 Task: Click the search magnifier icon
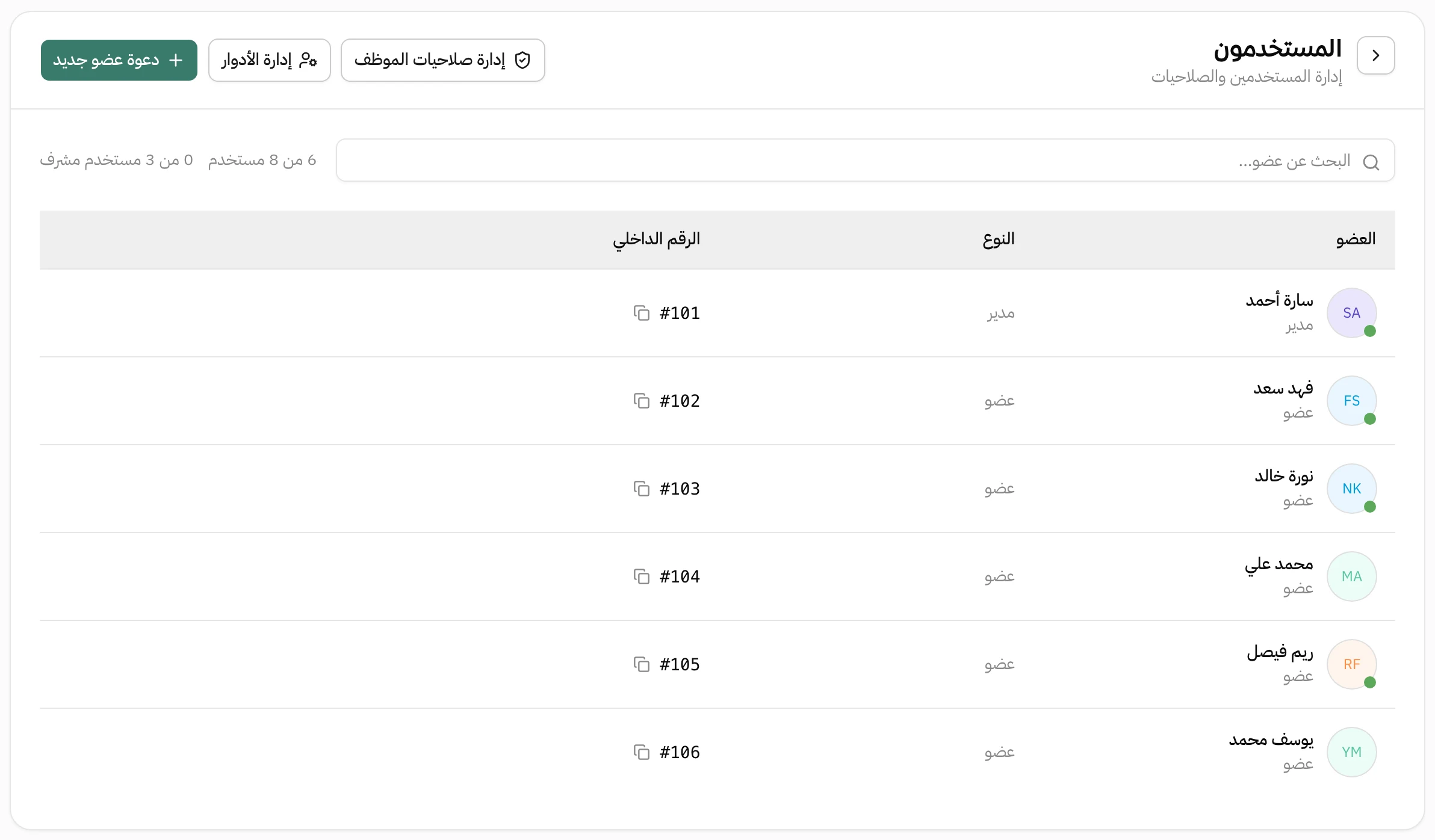click(1371, 162)
